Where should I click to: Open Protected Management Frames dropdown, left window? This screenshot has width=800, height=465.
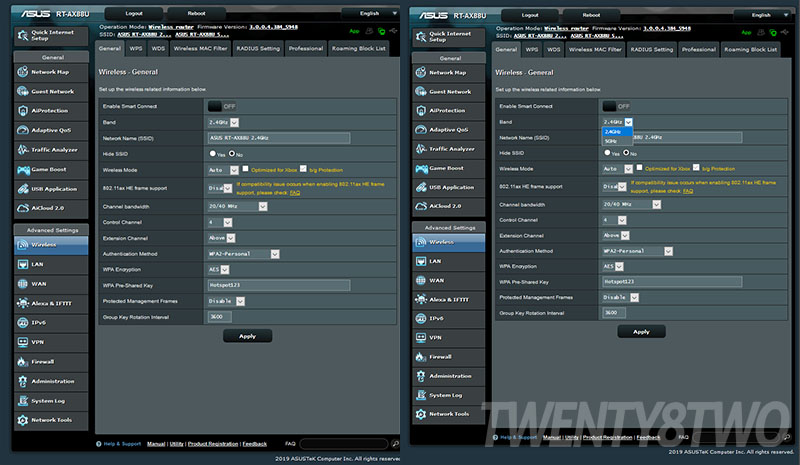[227, 301]
